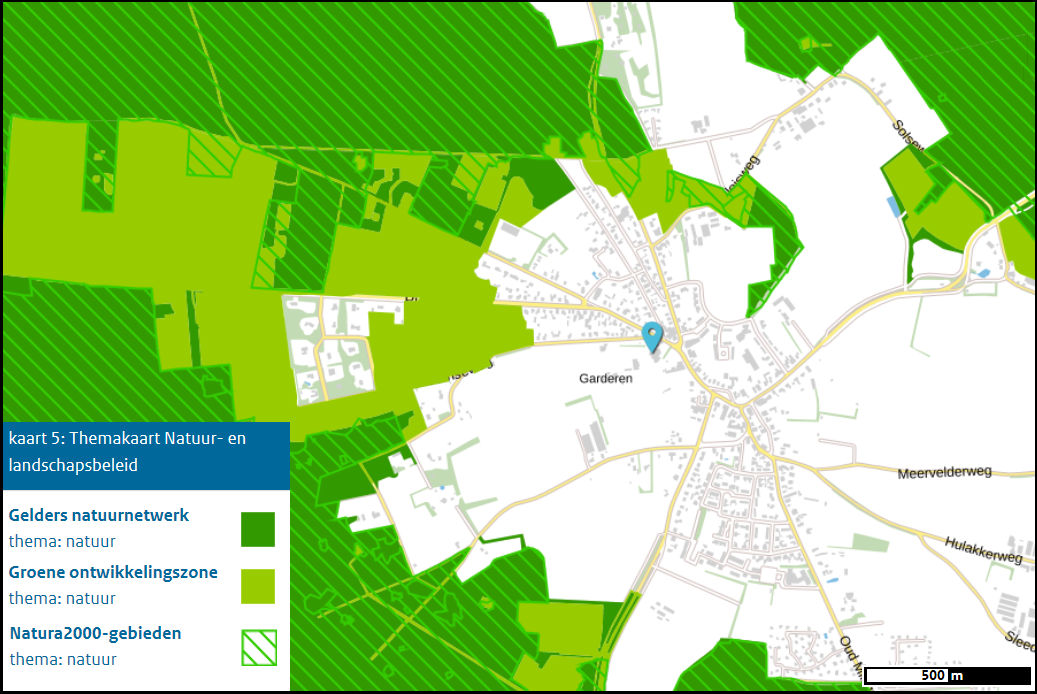Click the Hulakkerweg road label
Viewport: 1037px width, 694px height.
click(983, 552)
